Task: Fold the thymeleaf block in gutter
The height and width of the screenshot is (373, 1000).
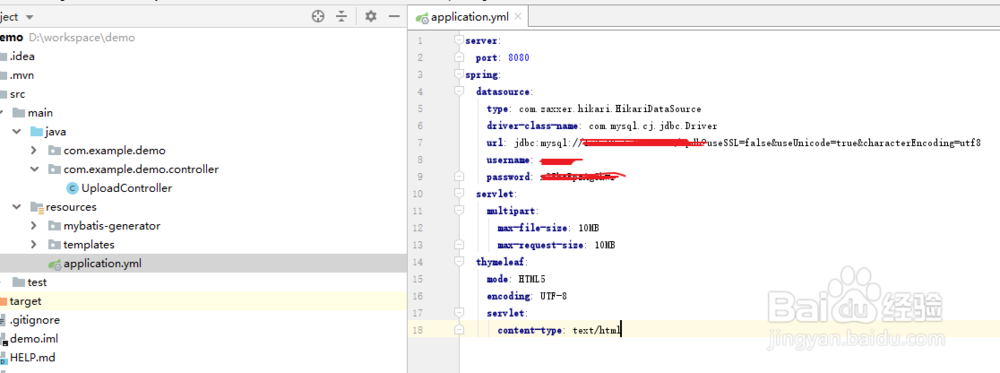Action: point(459,261)
